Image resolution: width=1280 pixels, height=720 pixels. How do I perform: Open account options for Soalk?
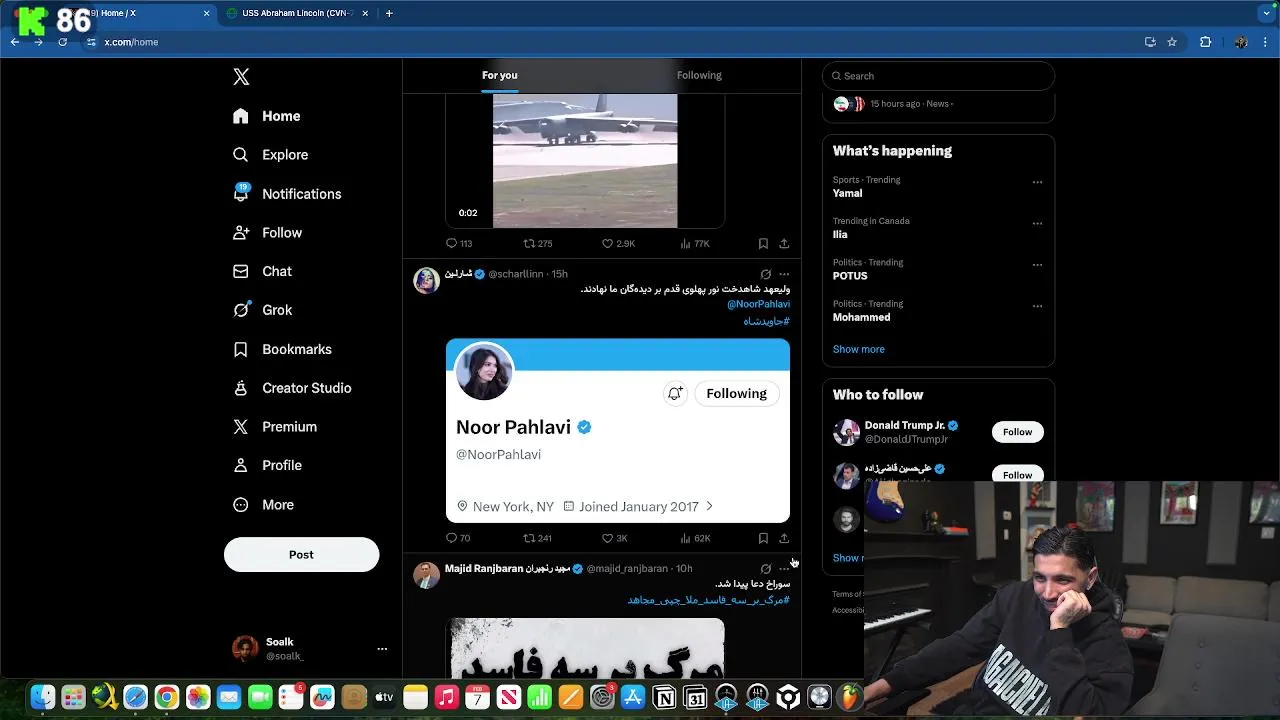click(382, 649)
